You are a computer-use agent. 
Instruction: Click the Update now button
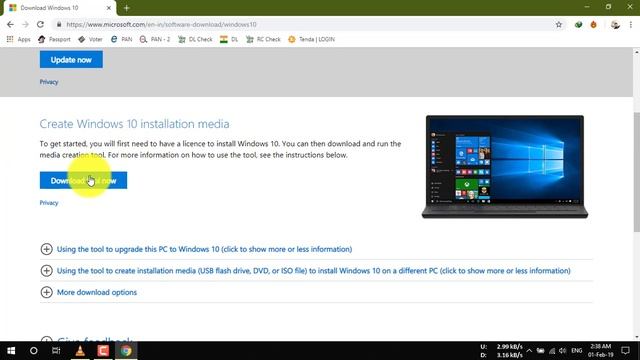(71, 60)
